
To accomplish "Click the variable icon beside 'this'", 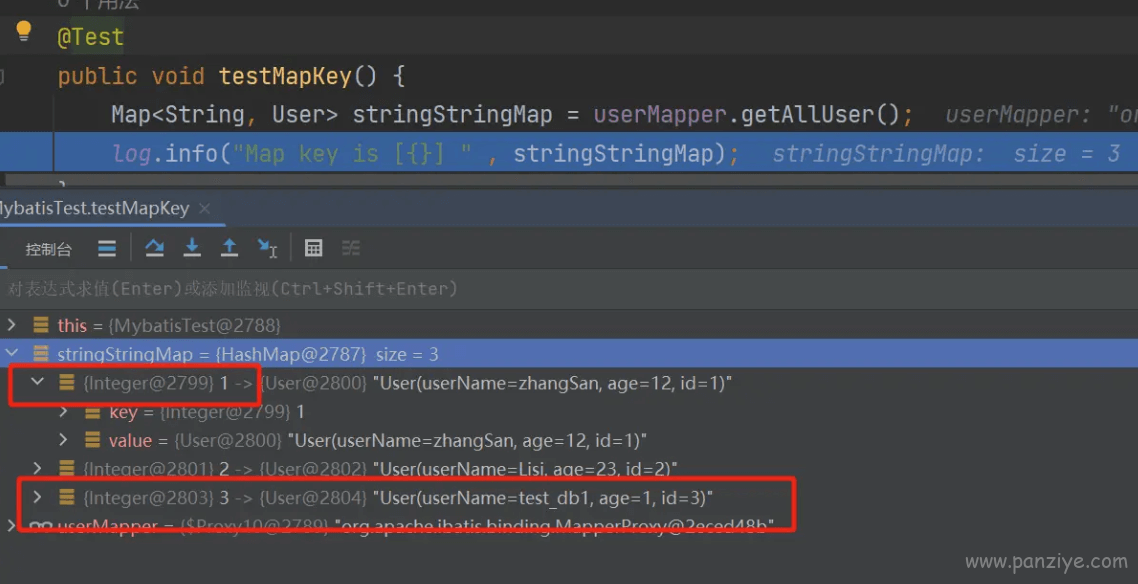I will point(41,325).
